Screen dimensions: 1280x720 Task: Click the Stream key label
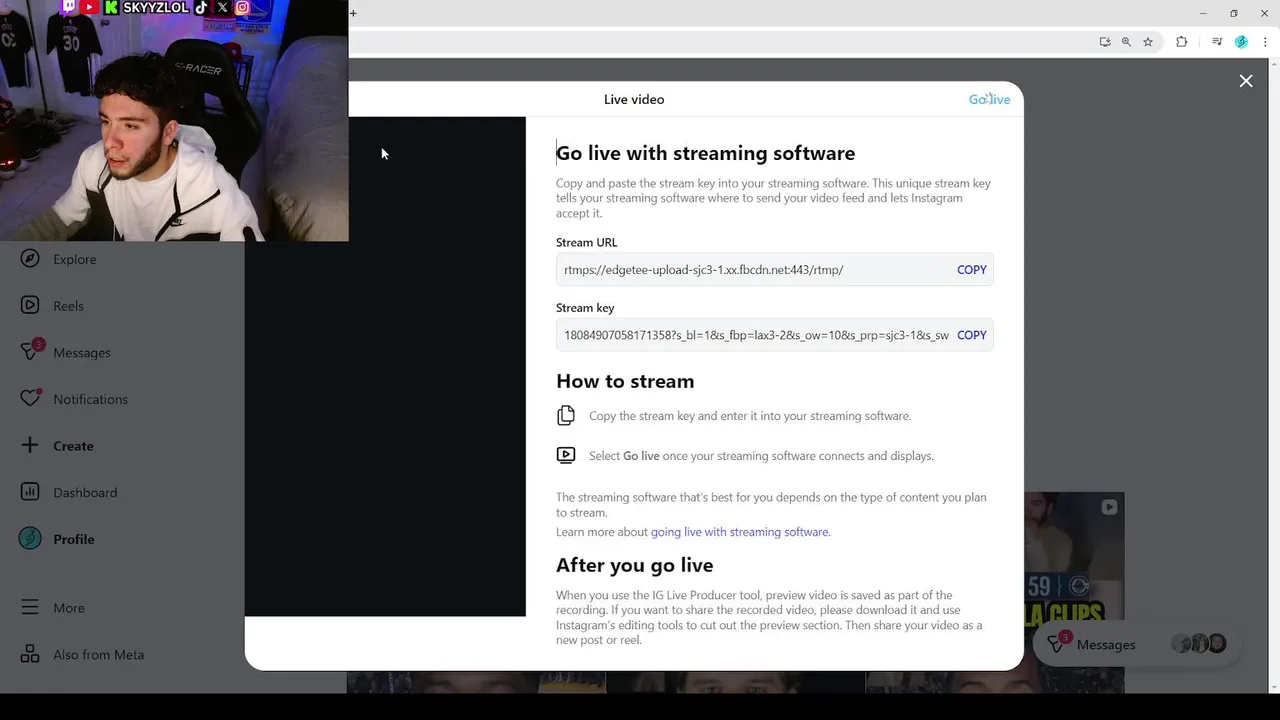point(585,308)
